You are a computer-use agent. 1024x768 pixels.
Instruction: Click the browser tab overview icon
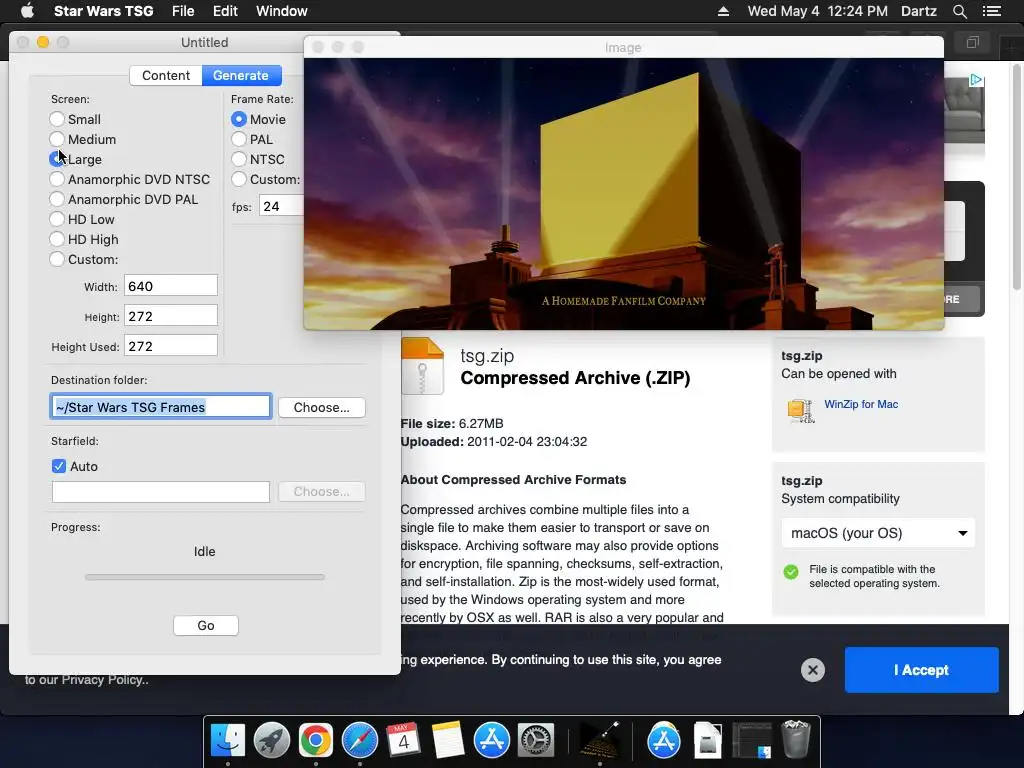tap(972, 43)
